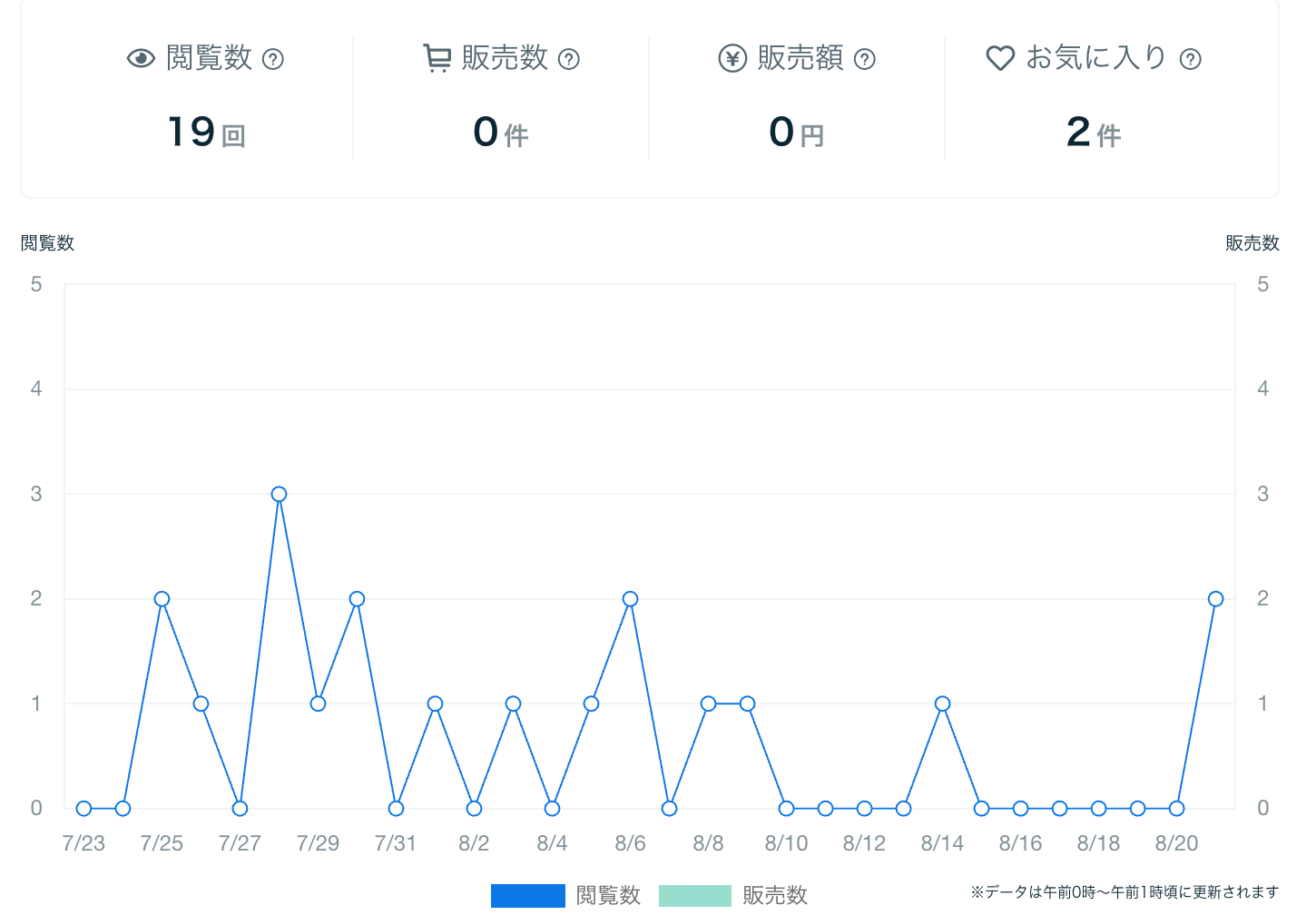Select the last data point after 8/20
The image size is (1316, 915).
pyautogui.click(x=1215, y=599)
